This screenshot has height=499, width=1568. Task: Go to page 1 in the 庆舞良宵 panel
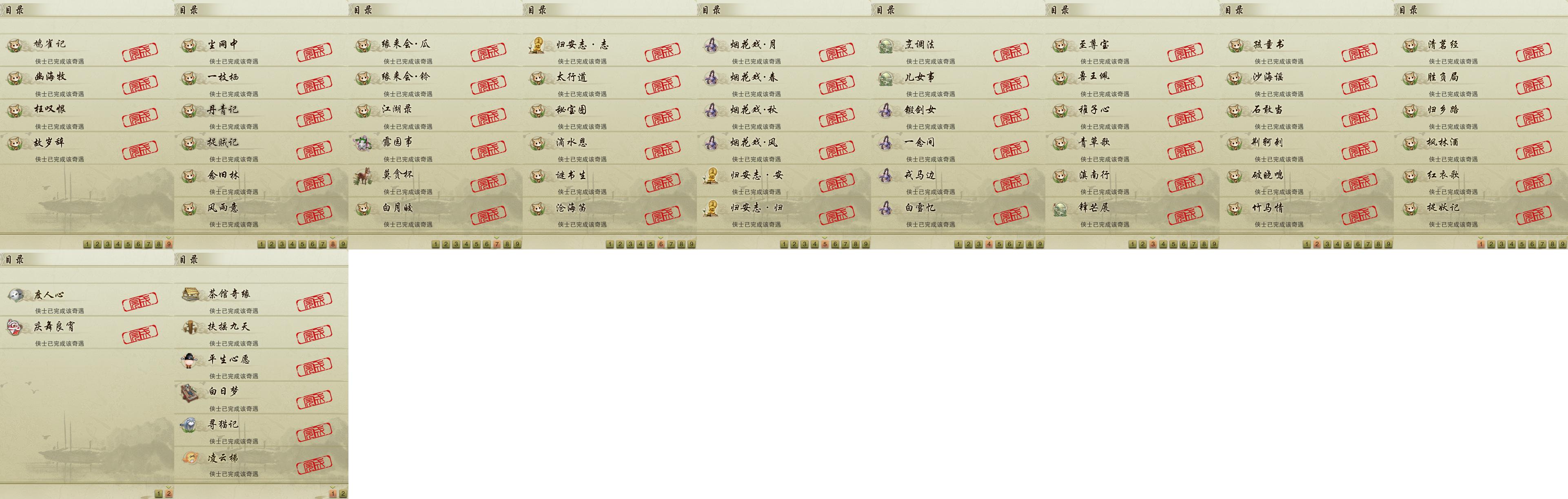point(158,494)
